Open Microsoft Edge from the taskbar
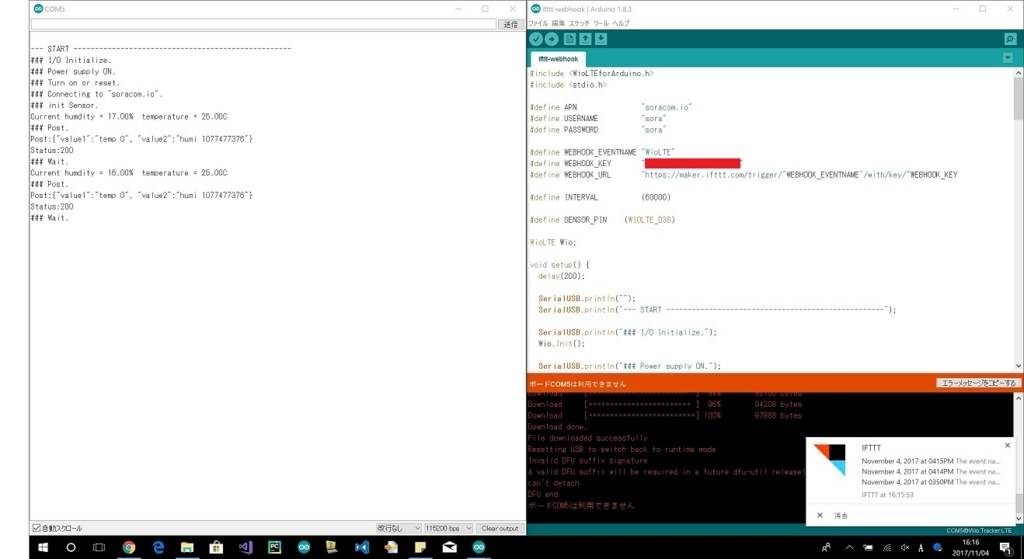Screen dimensions: 1024x559 (158, 547)
